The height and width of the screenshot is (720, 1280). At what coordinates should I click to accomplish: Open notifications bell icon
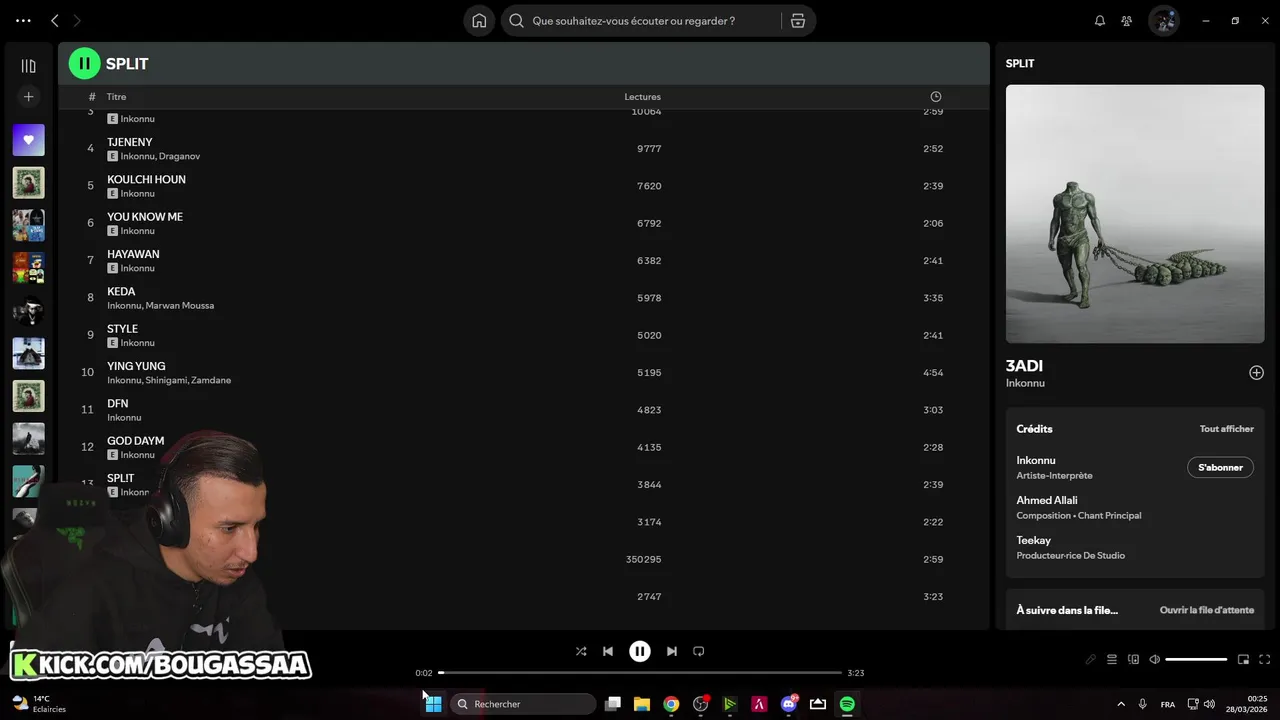pos(1100,20)
